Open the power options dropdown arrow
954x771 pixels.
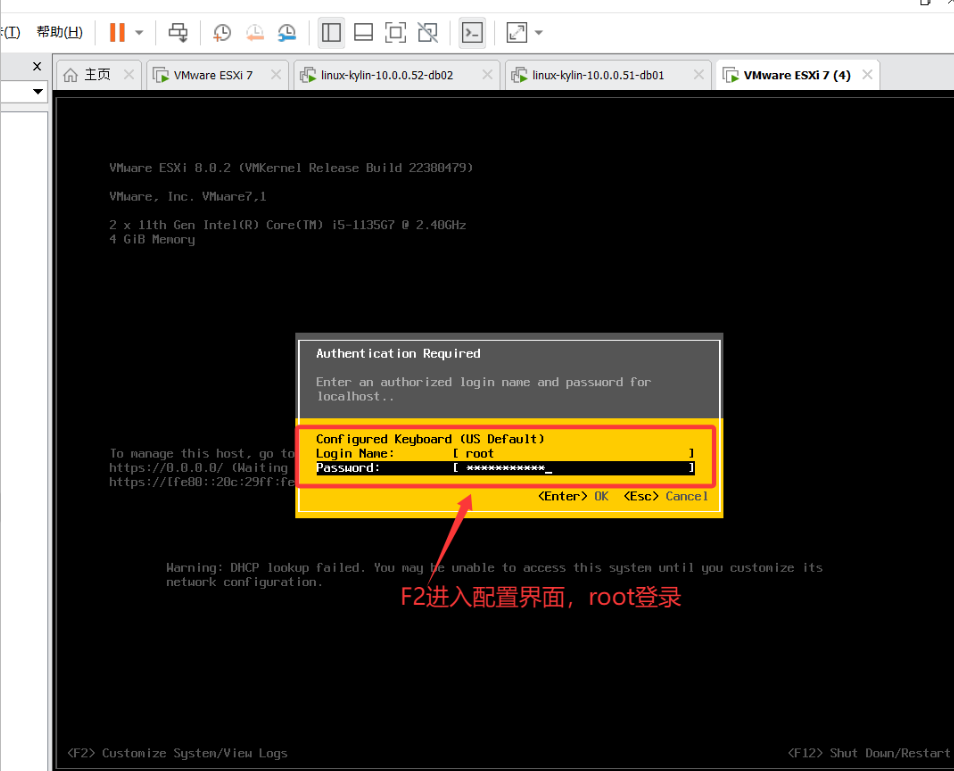(x=139, y=32)
